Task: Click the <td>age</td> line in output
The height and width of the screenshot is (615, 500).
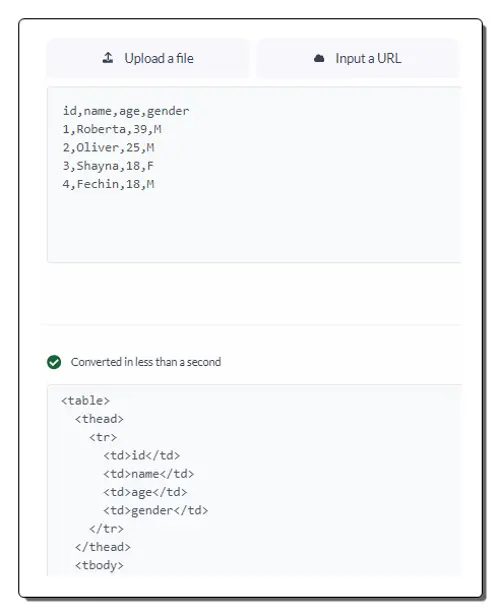Action: (145, 492)
